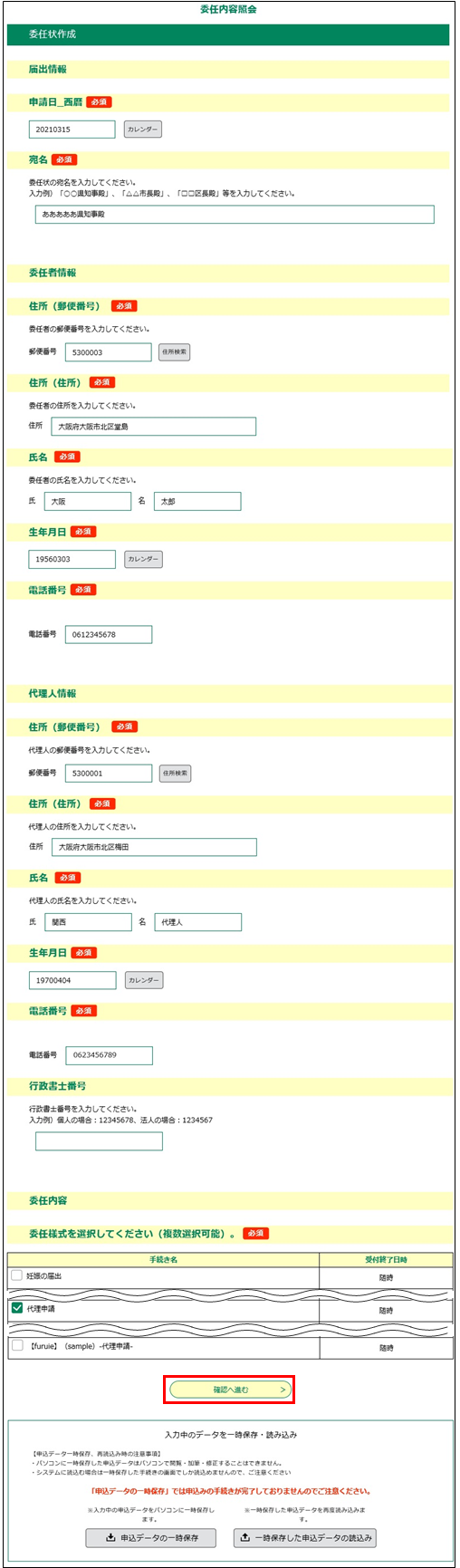Select the 委任者 surname field 大阪
Viewport: 460px width, 1568px height.
88,501
